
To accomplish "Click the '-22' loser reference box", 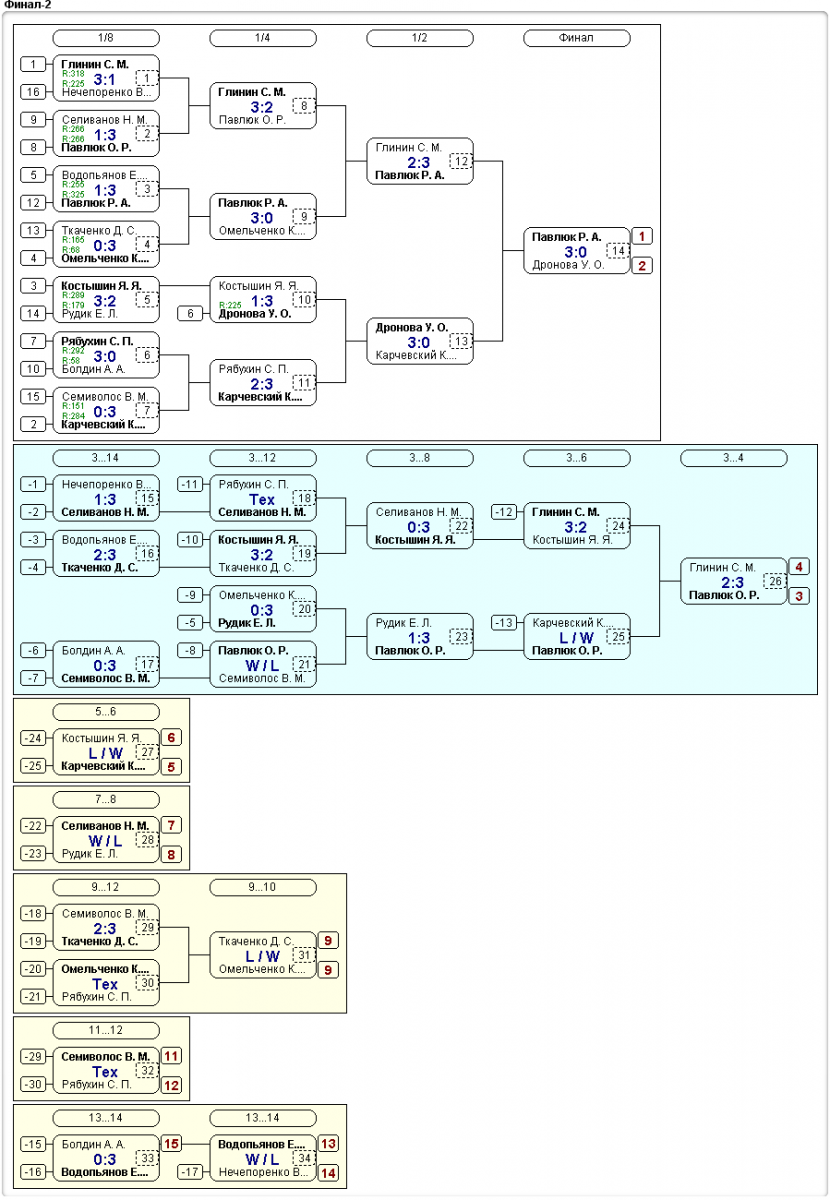I will 35,826.
